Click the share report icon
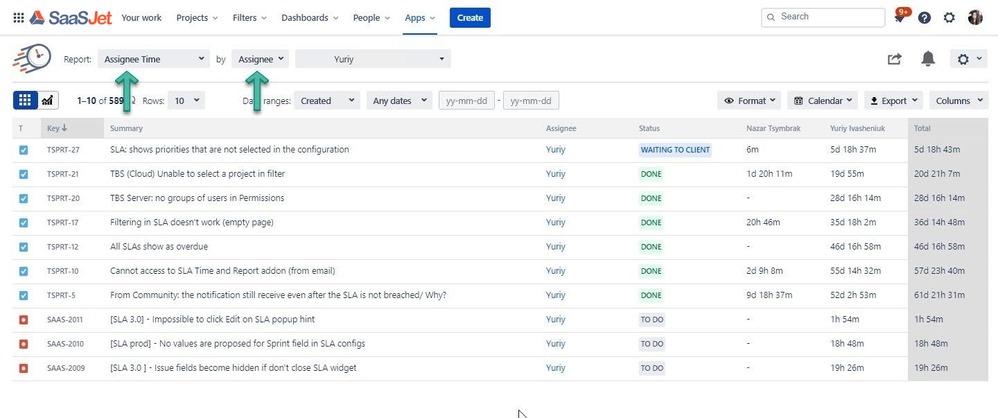The image size is (998, 418). point(895,59)
